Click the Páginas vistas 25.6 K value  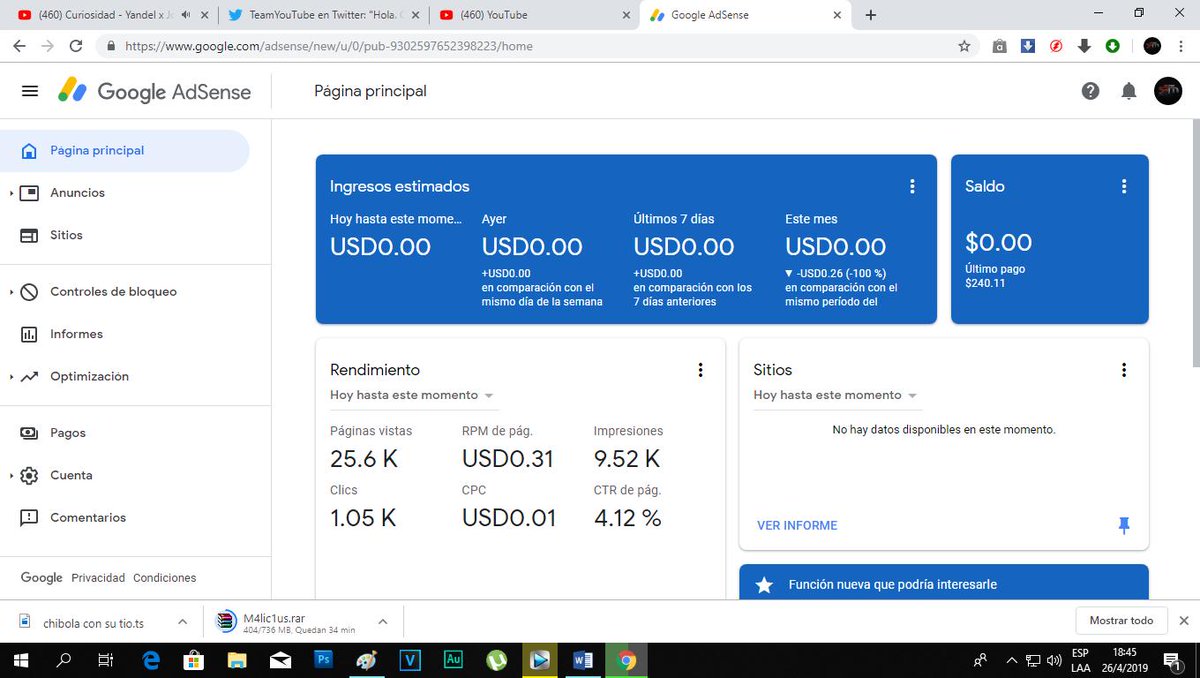coord(364,459)
